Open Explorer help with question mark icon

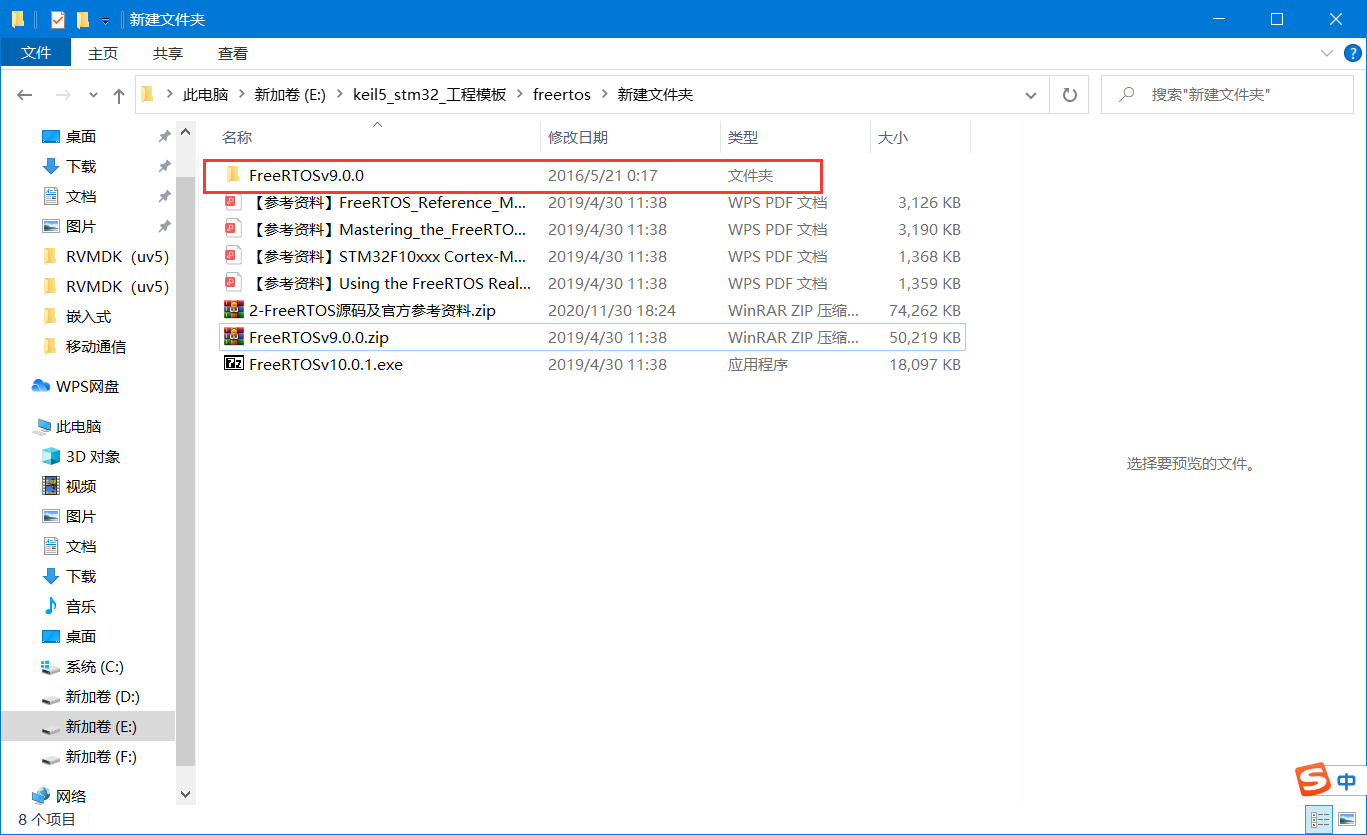click(1351, 53)
